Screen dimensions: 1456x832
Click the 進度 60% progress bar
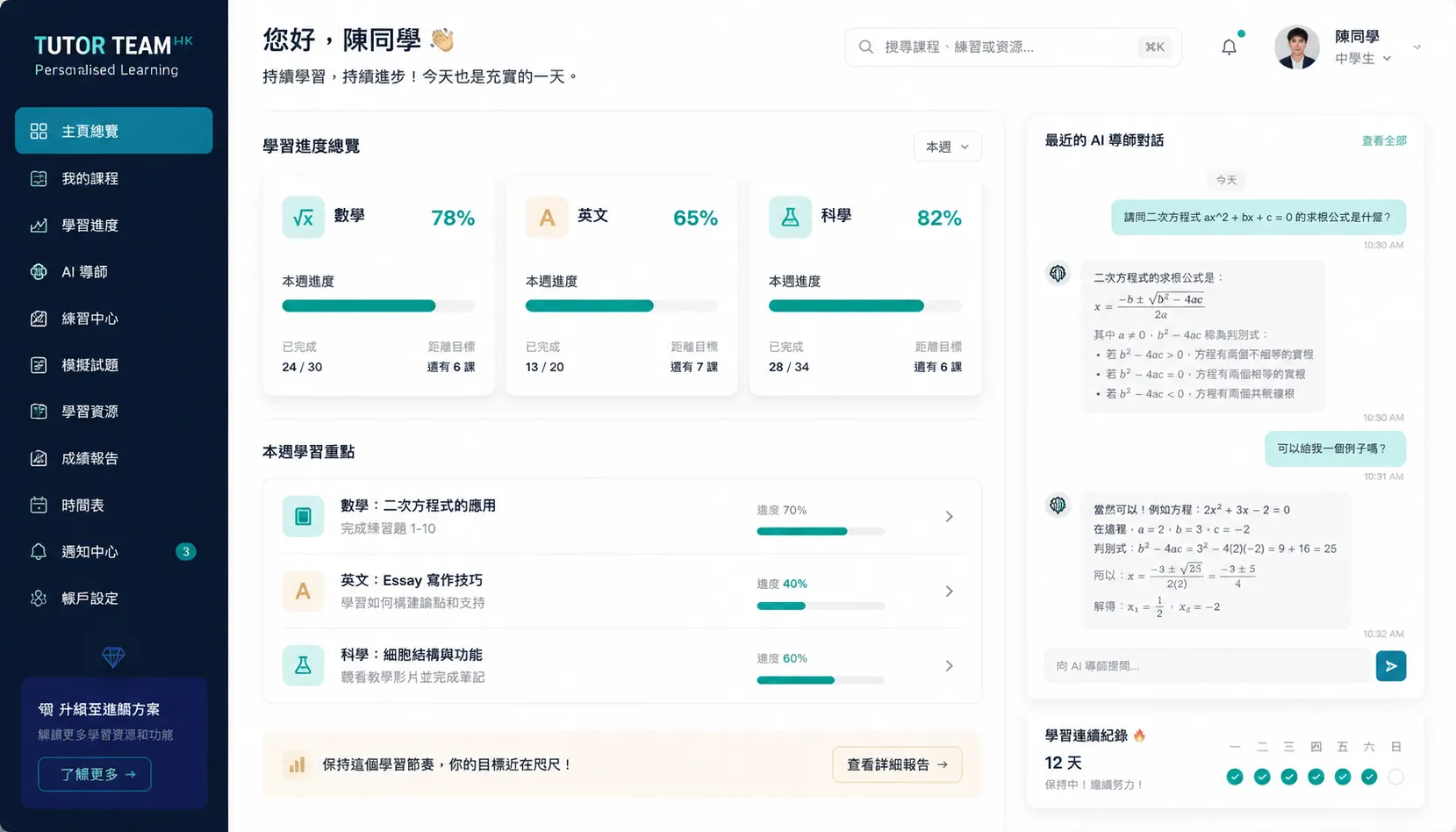click(x=821, y=680)
